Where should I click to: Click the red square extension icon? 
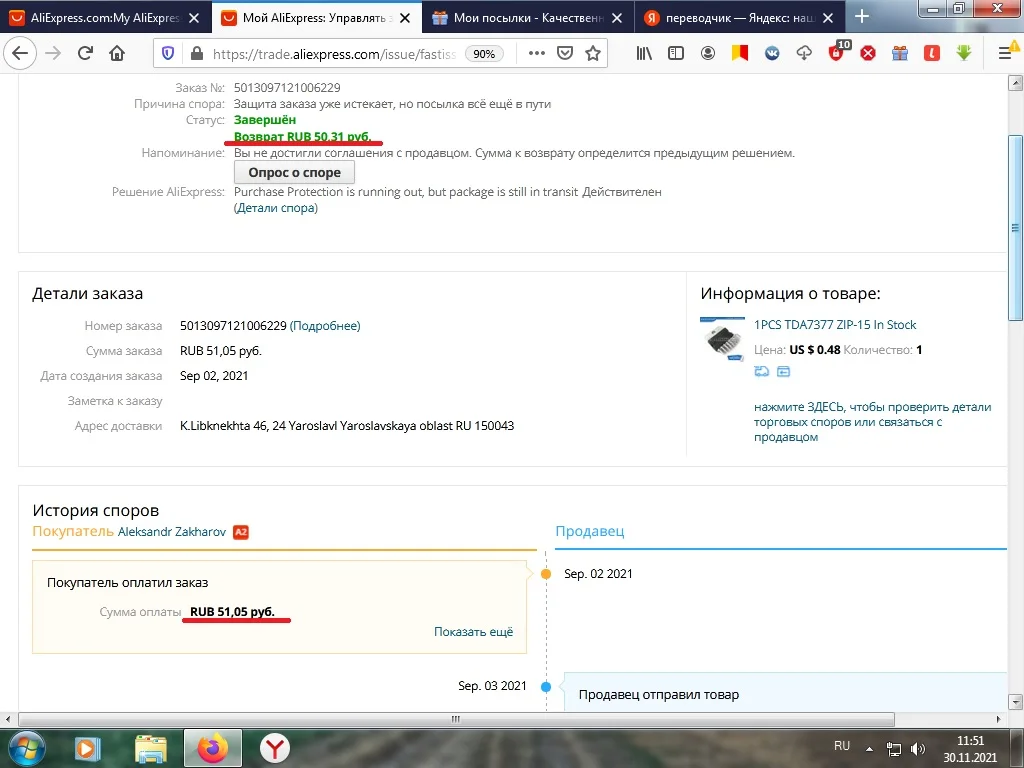932,54
